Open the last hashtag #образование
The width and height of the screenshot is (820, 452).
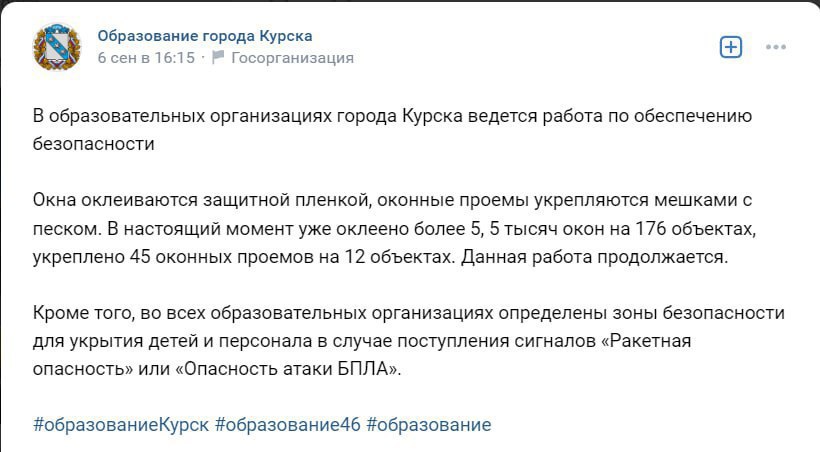429,424
